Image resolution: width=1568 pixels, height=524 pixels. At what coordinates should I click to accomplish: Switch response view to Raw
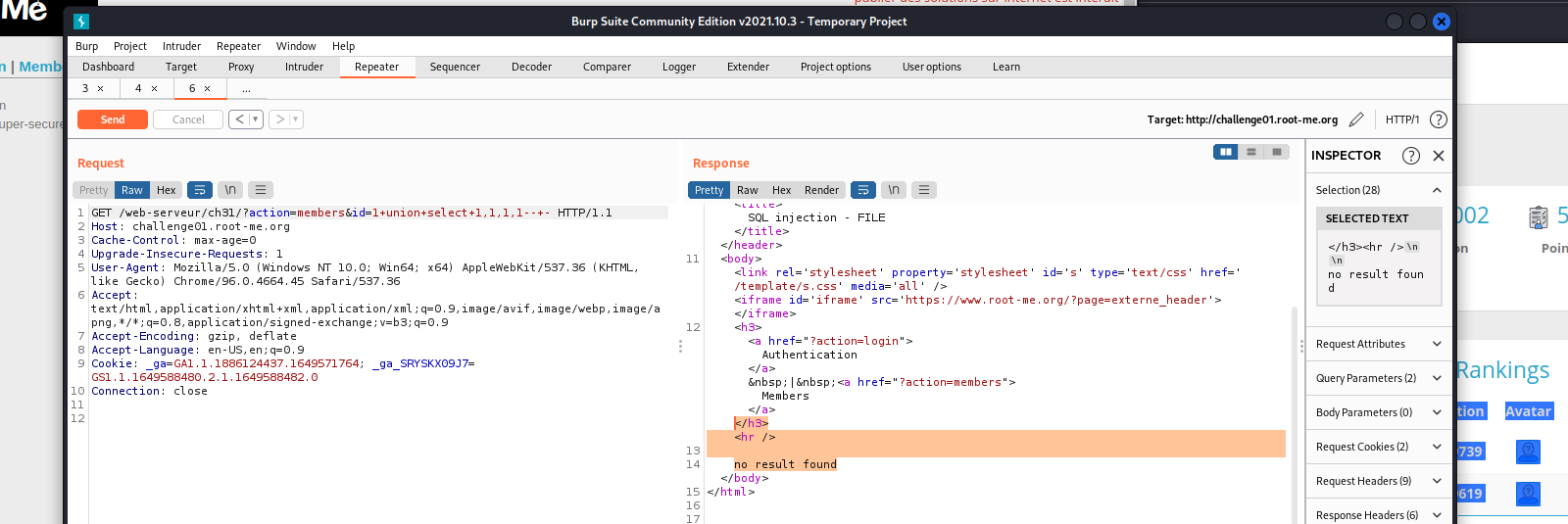[748, 190]
